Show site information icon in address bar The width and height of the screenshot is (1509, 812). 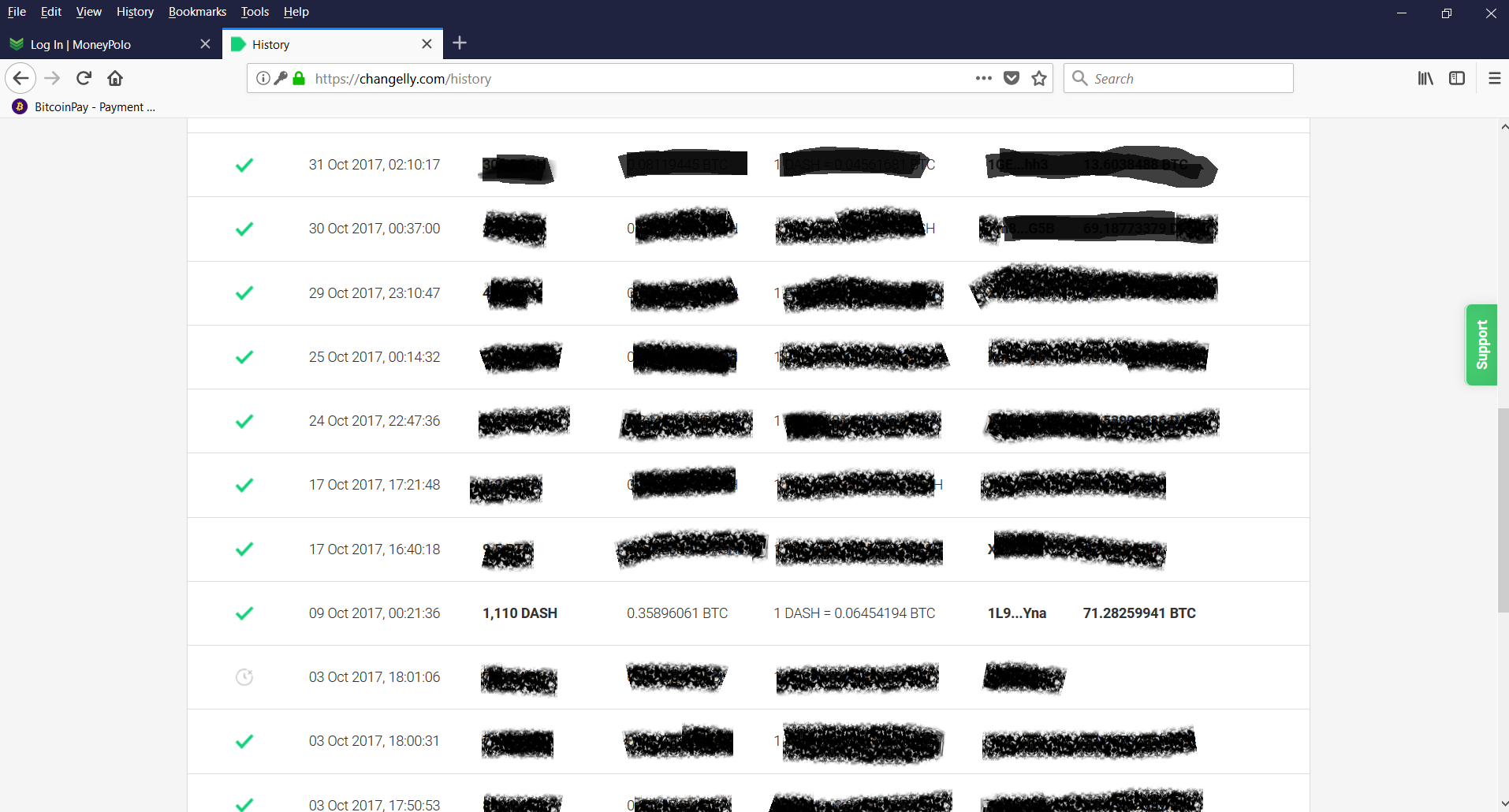(263, 78)
